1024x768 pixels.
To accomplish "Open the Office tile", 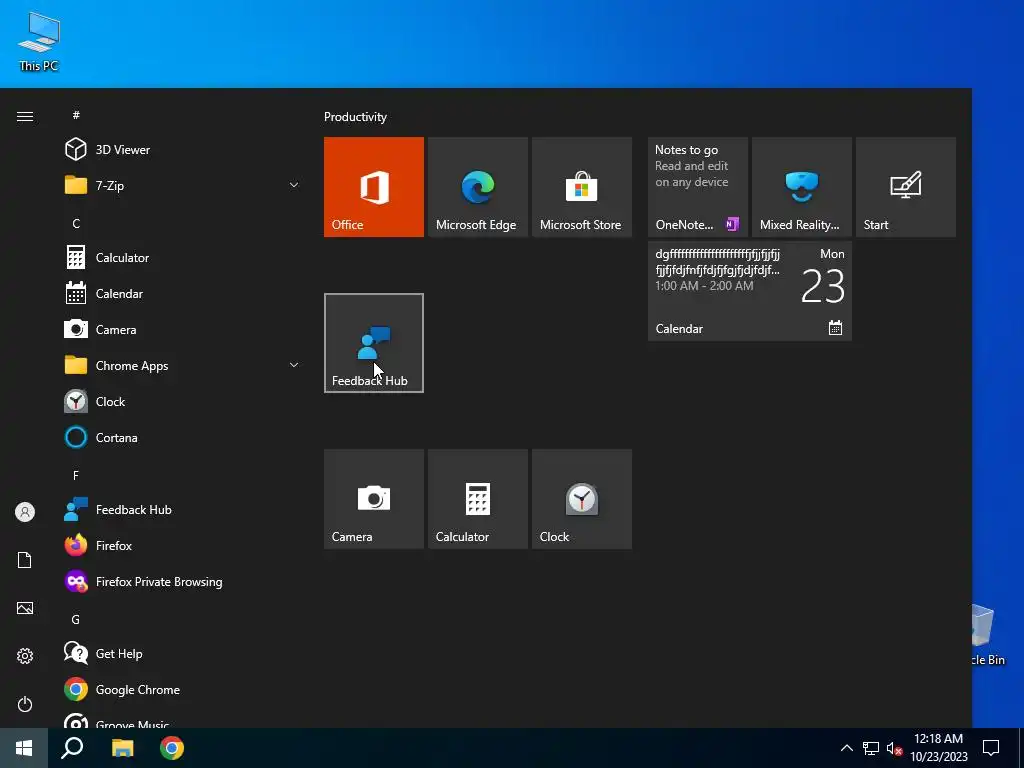I will point(374,187).
